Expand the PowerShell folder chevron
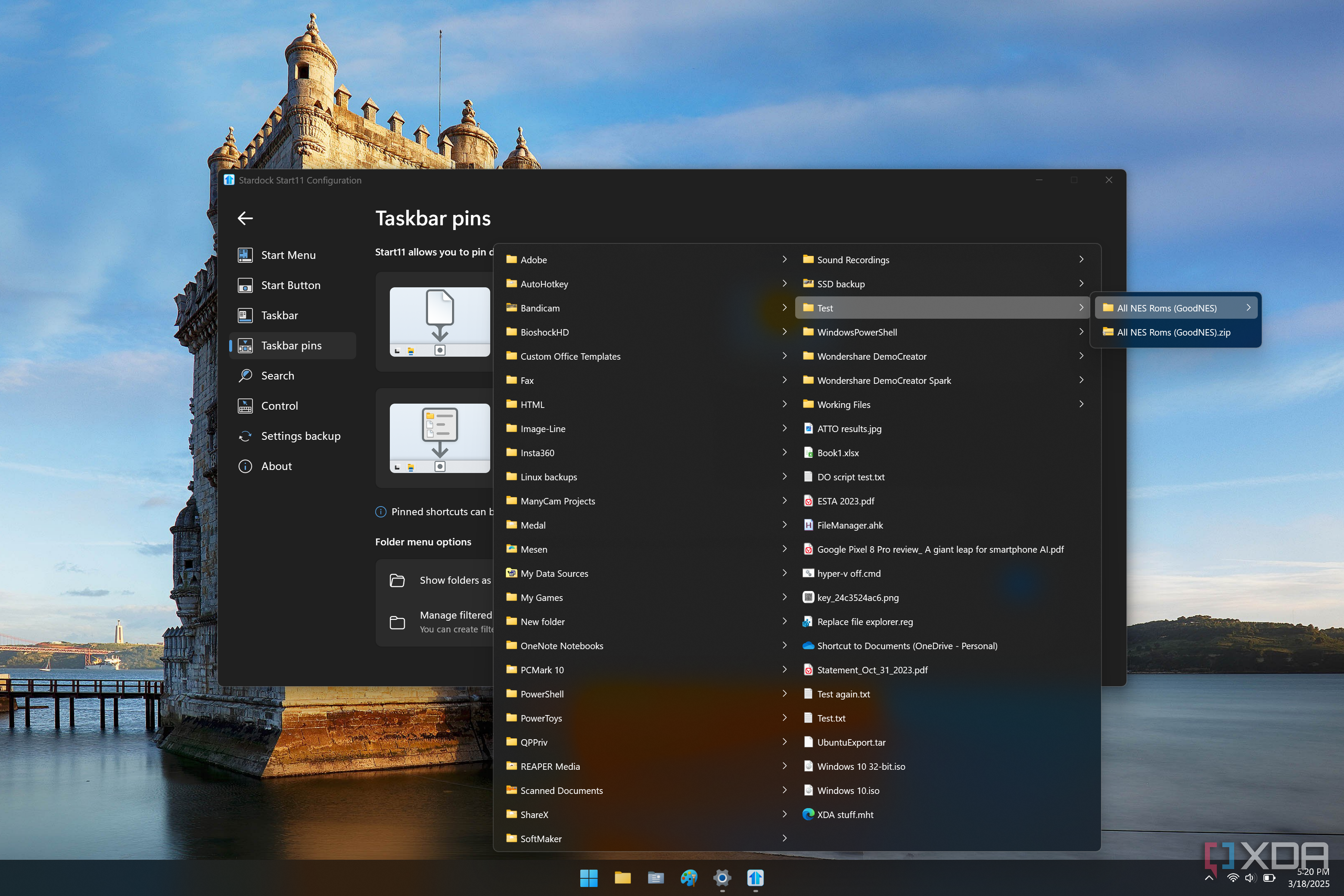The width and height of the screenshot is (1344, 896). [784, 694]
